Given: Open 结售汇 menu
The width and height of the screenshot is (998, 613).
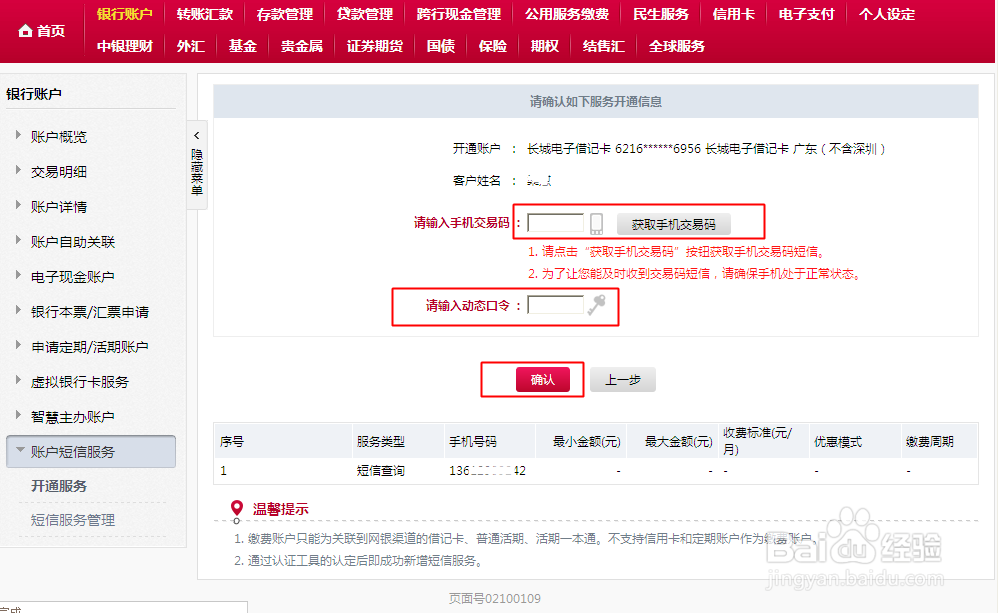Looking at the screenshot, I should [603, 46].
